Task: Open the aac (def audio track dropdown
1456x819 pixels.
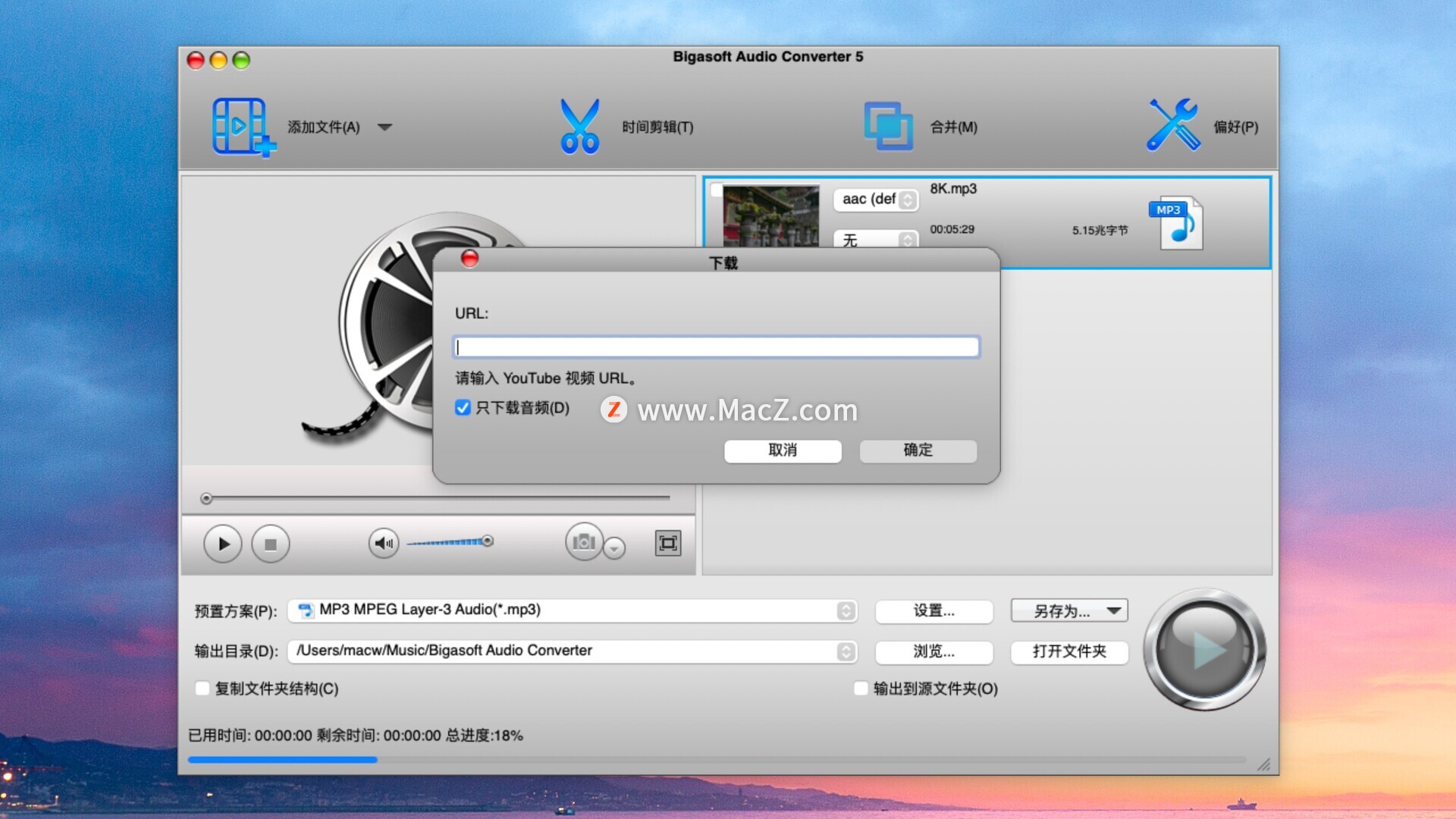Action: pos(876,199)
